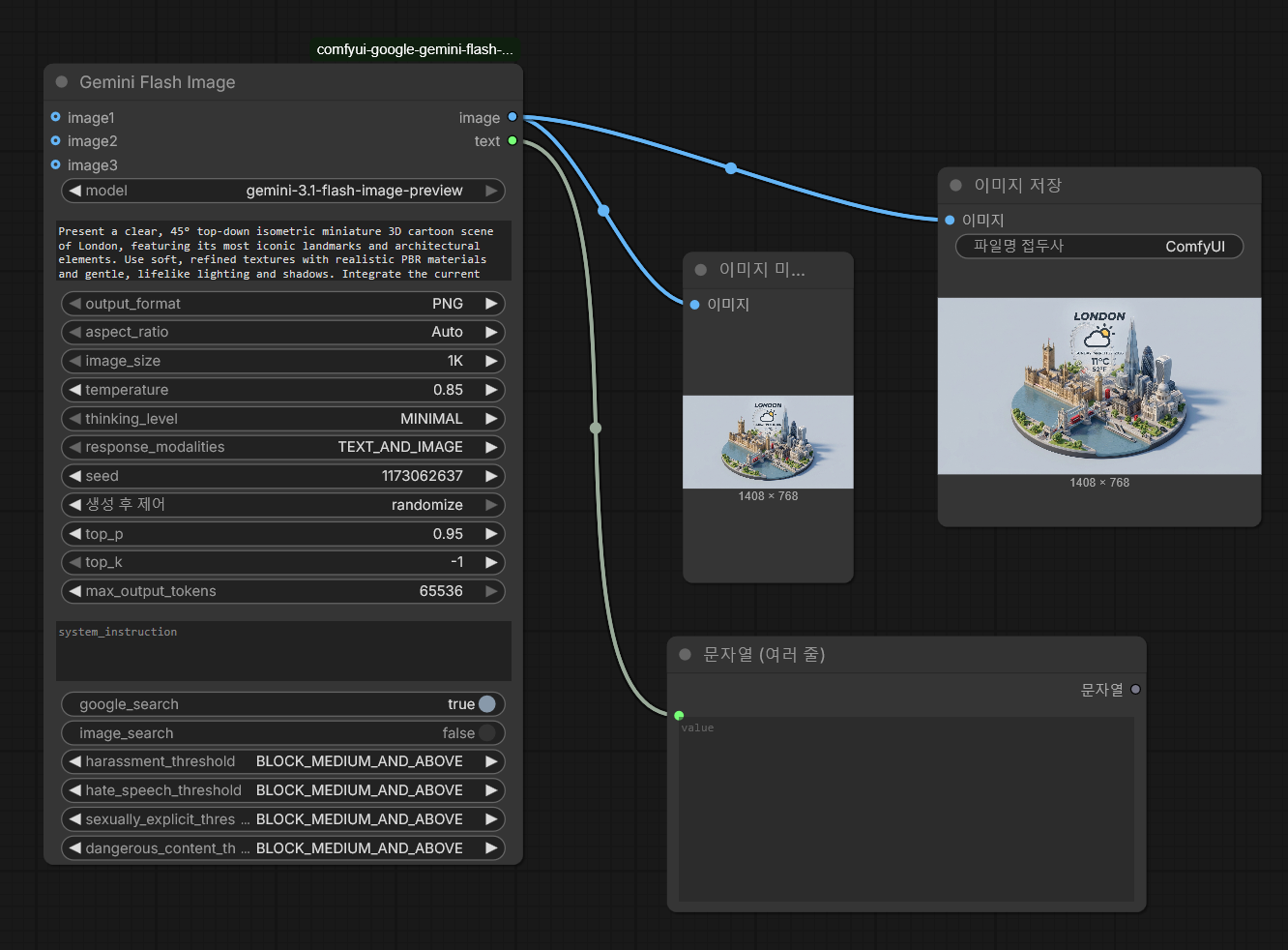
Task: Select next model with right arrow
Action: point(491,191)
